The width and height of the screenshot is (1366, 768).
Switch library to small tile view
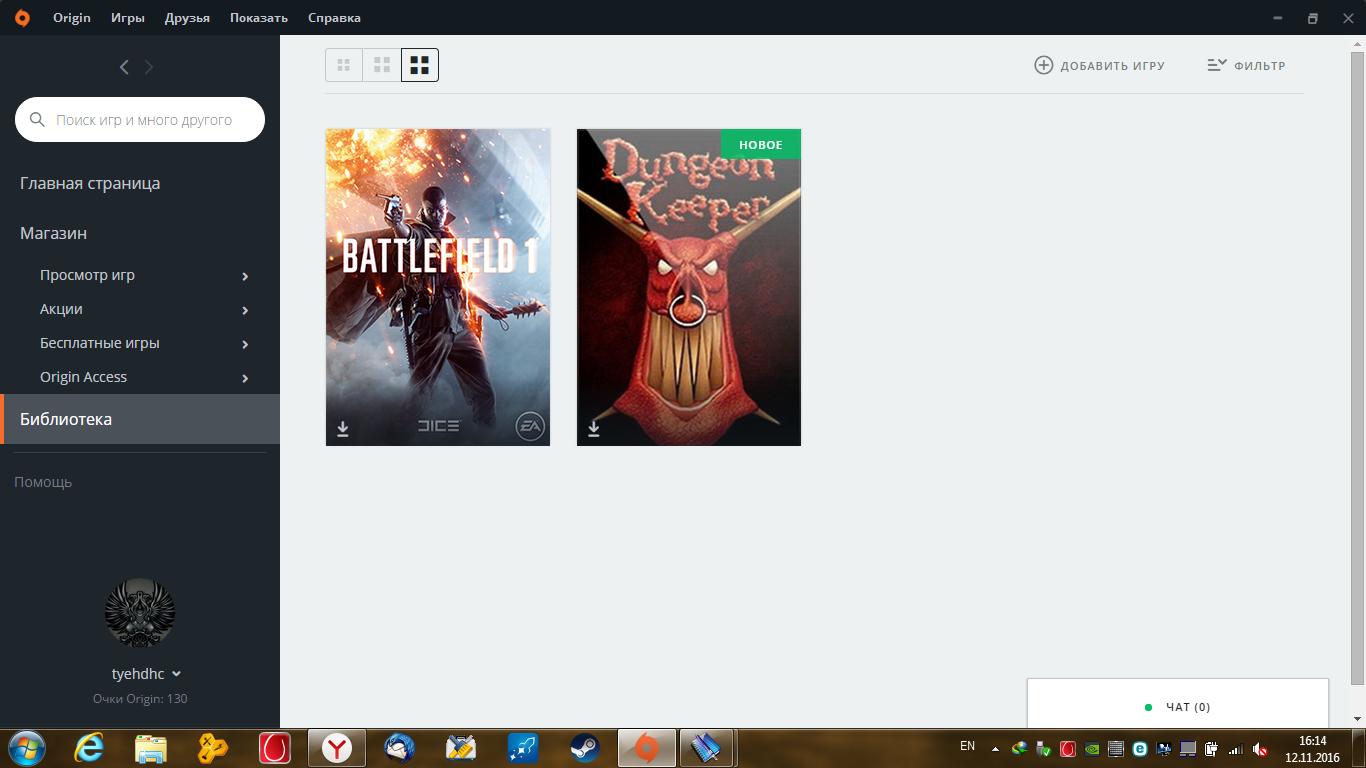(344, 65)
